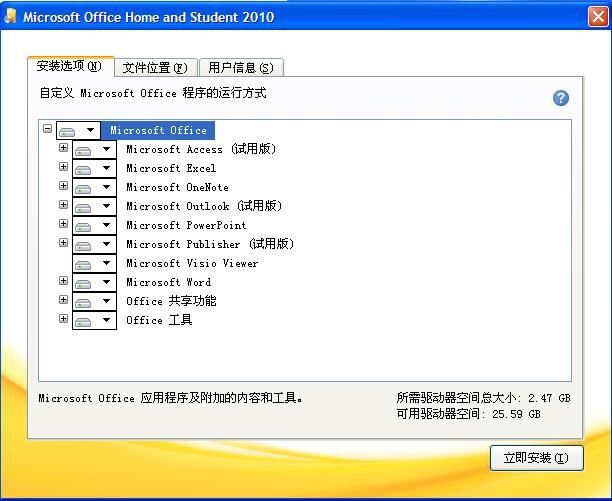612x501 pixels.
Task: Click drive icon beside Microsoft PowerPoint
Action: coord(84,226)
